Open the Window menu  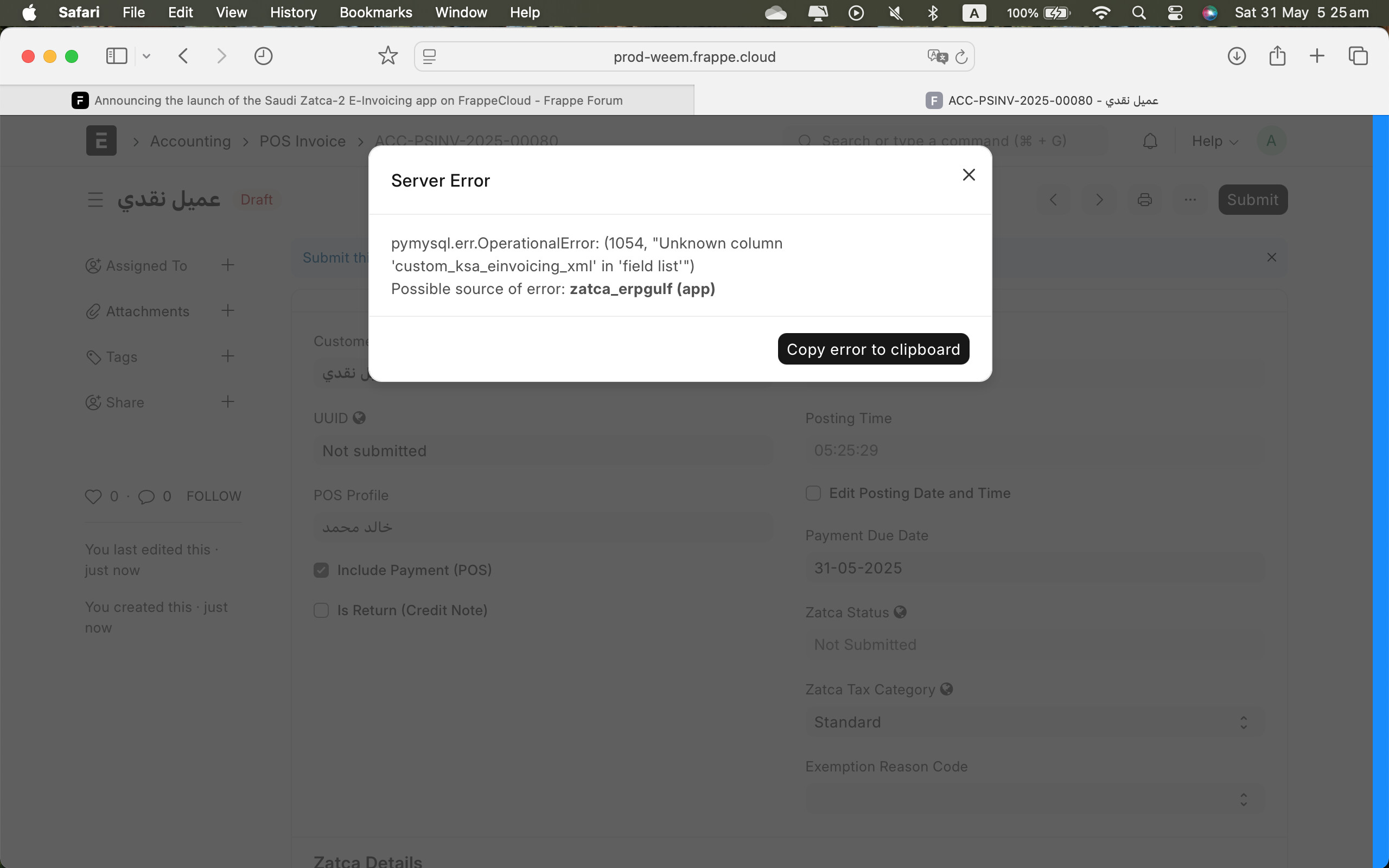pyautogui.click(x=461, y=12)
